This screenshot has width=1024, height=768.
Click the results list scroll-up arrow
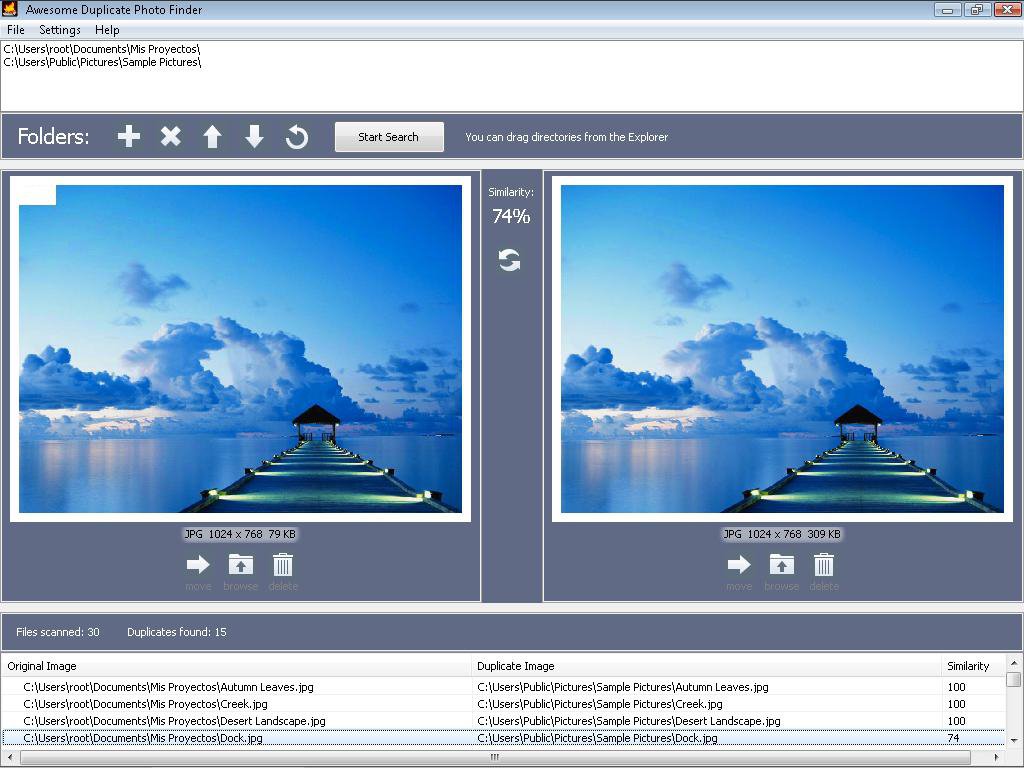point(1014,663)
